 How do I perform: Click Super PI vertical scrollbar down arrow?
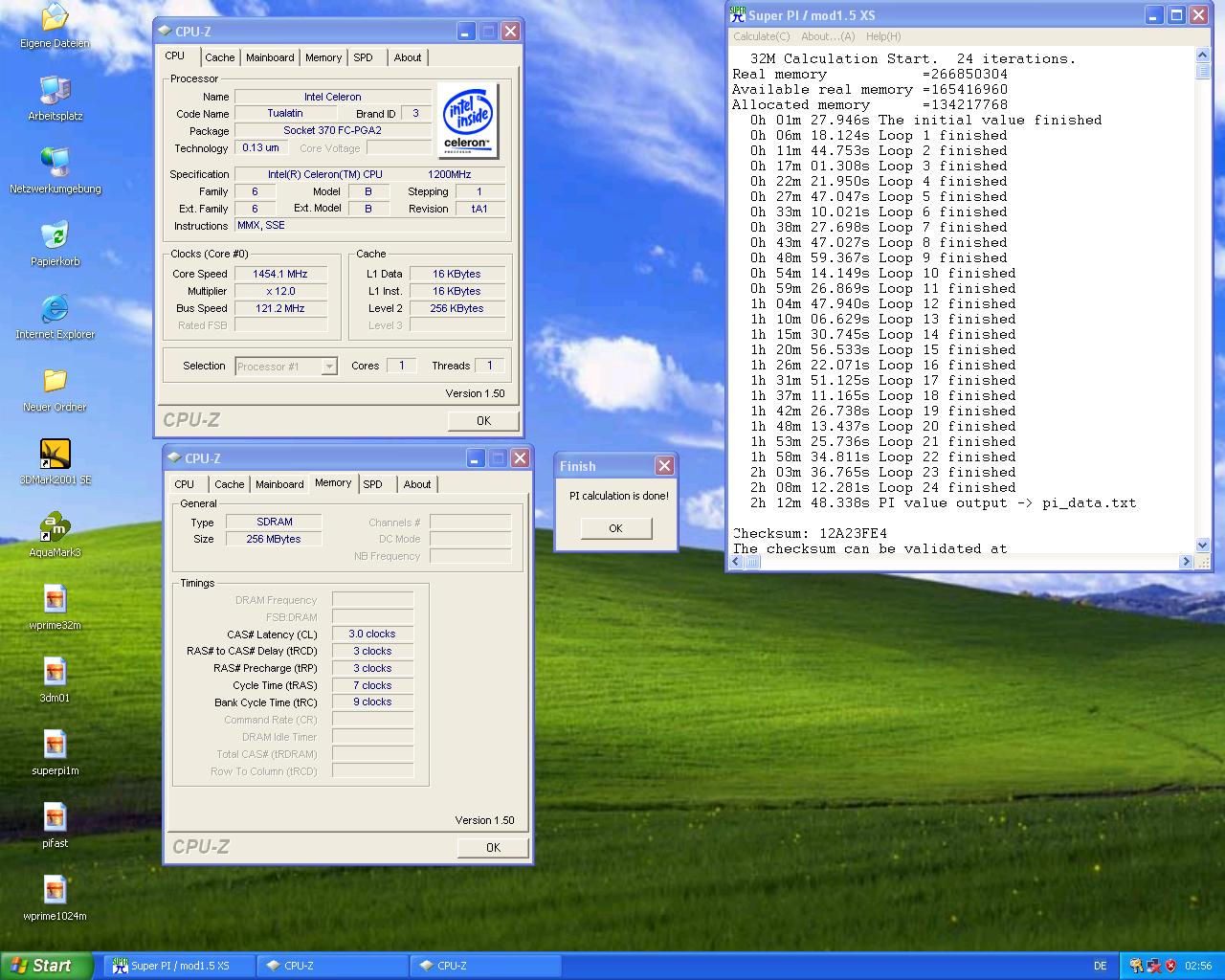[1203, 546]
